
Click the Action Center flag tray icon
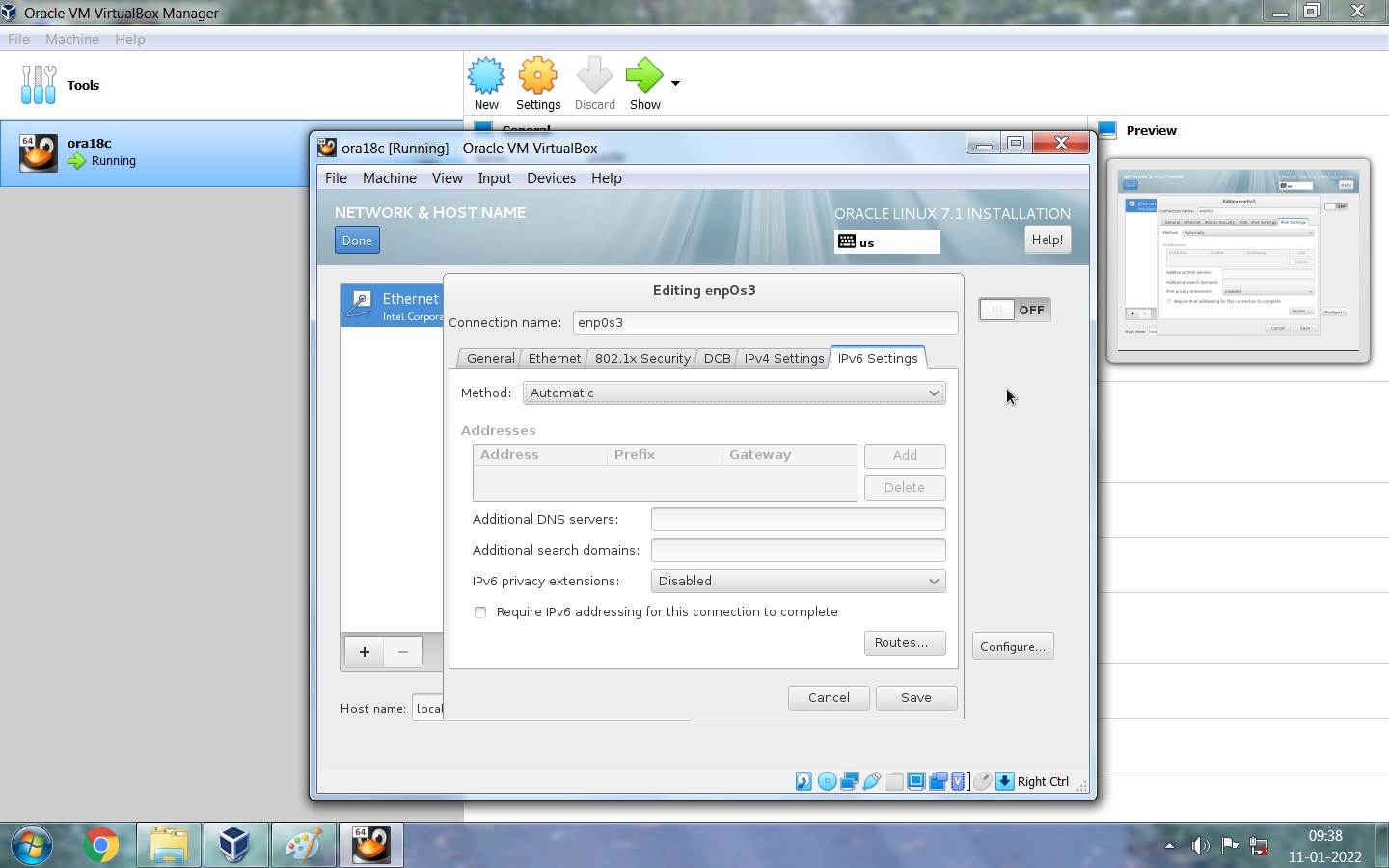1230,846
